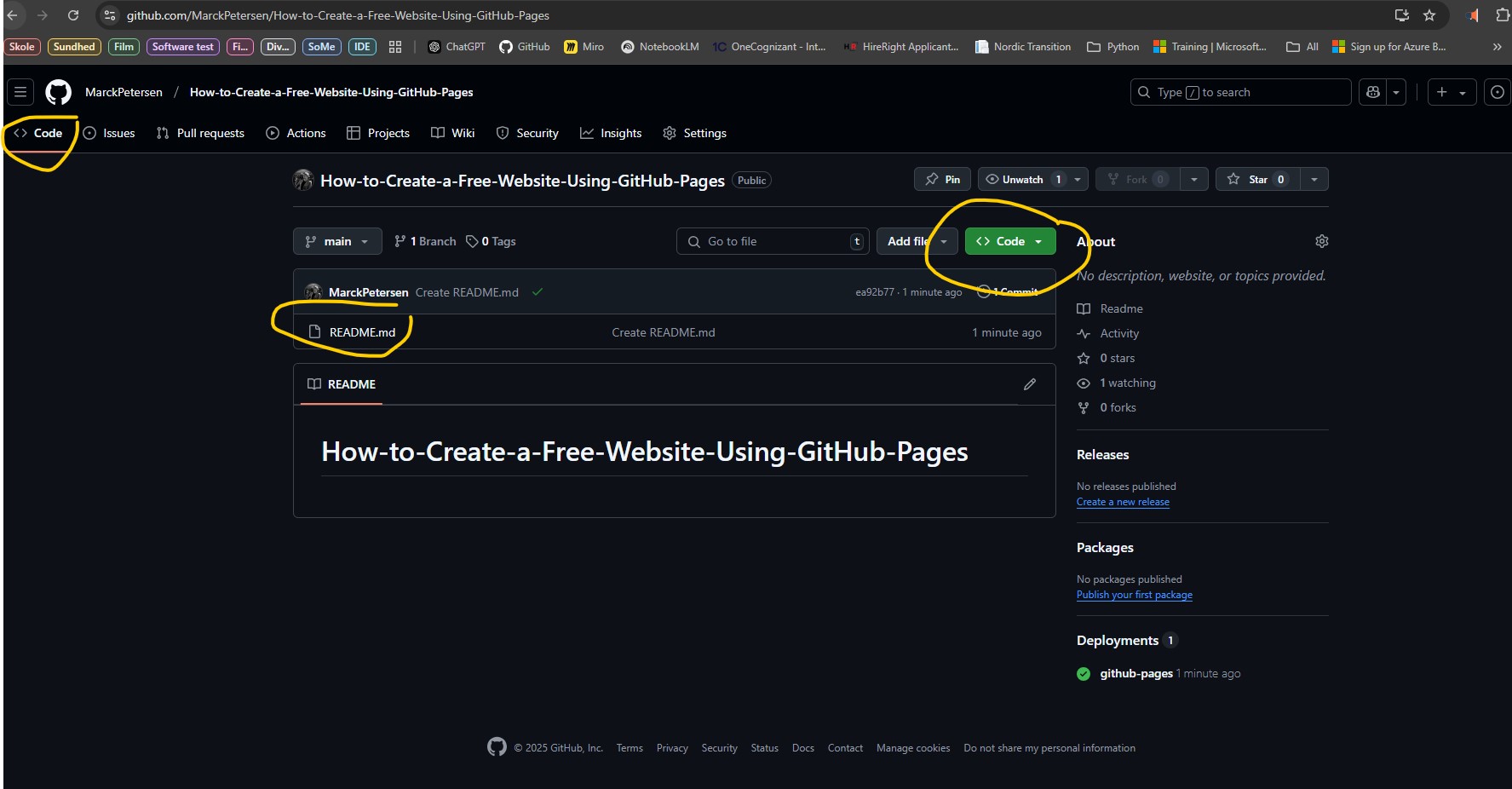Open the green Code clone dropdown
1512x789 pixels.
coord(1010,241)
